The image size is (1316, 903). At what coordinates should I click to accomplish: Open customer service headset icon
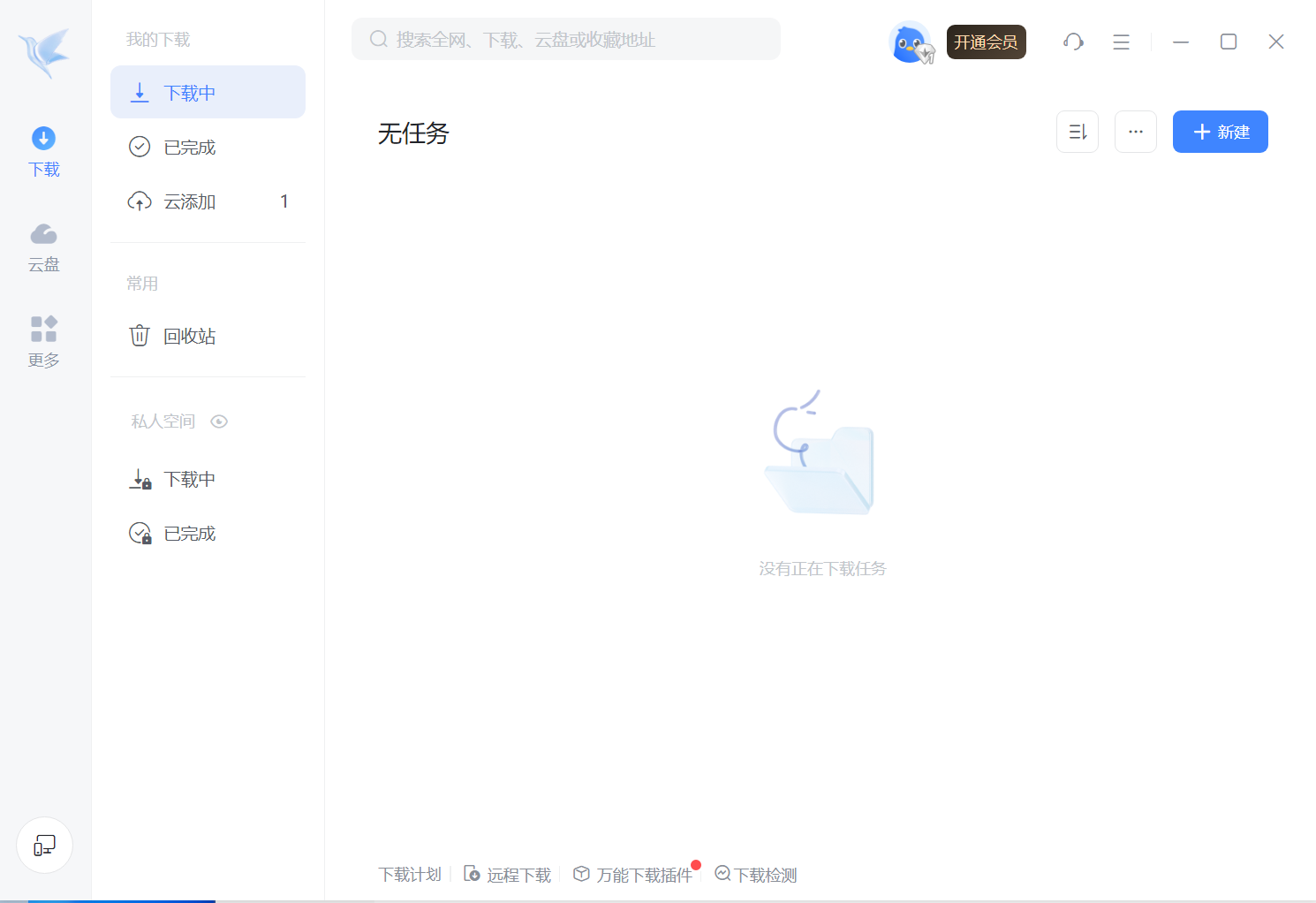pos(1073,42)
